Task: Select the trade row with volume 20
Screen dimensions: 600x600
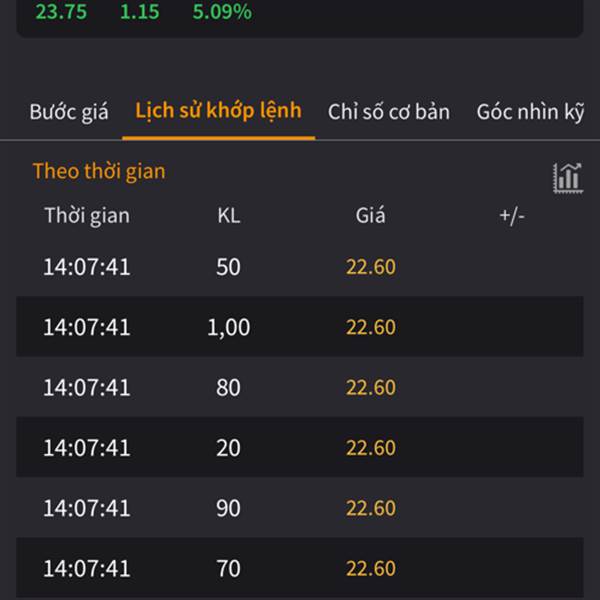Action: click(300, 447)
